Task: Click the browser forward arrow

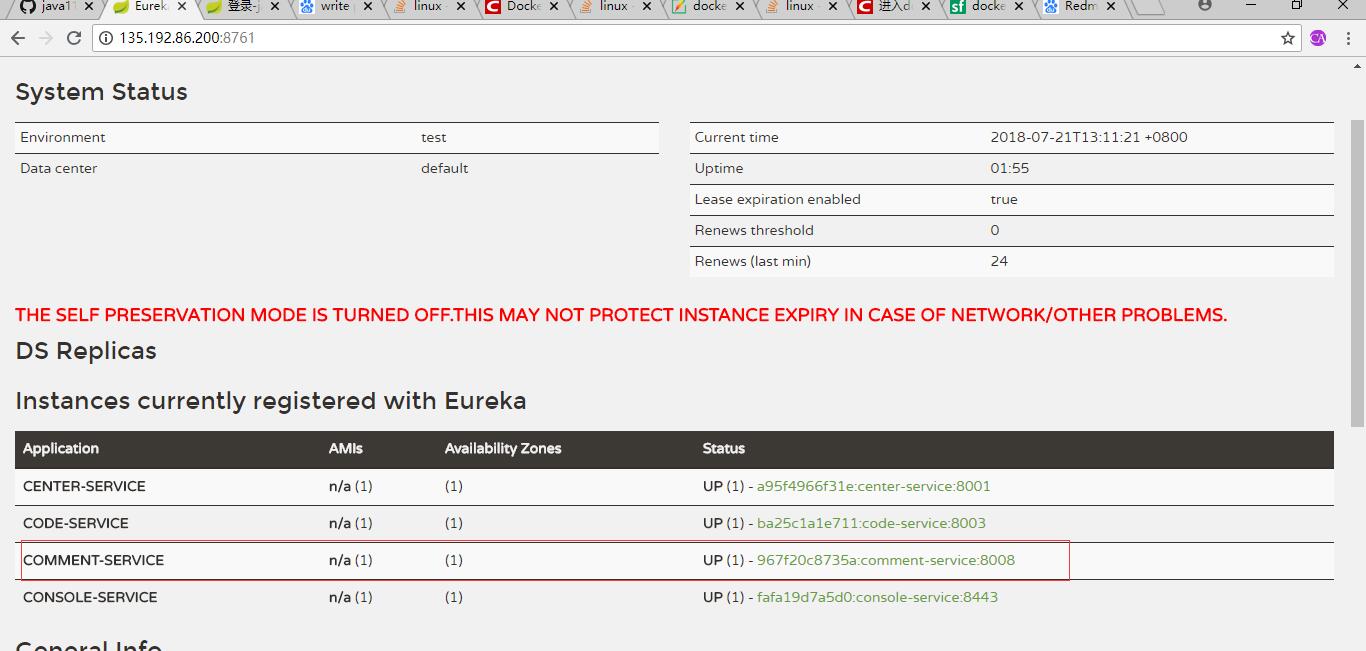Action: [46, 39]
